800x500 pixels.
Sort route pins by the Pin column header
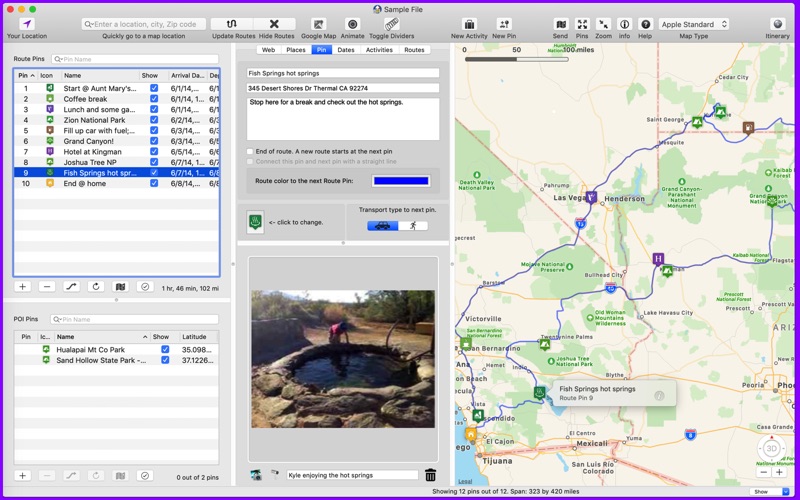pyautogui.click(x=25, y=75)
